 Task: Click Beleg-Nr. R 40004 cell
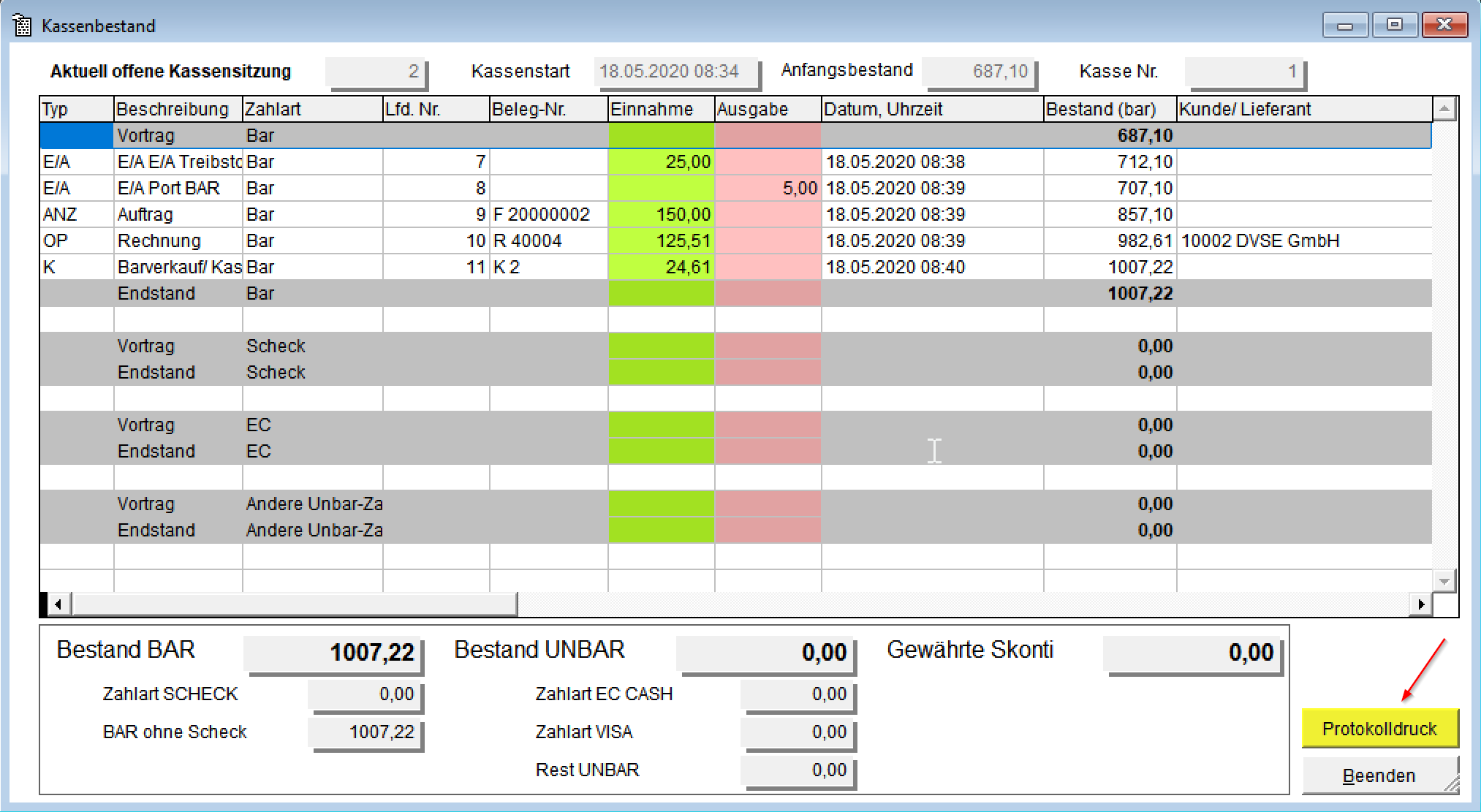pos(549,240)
